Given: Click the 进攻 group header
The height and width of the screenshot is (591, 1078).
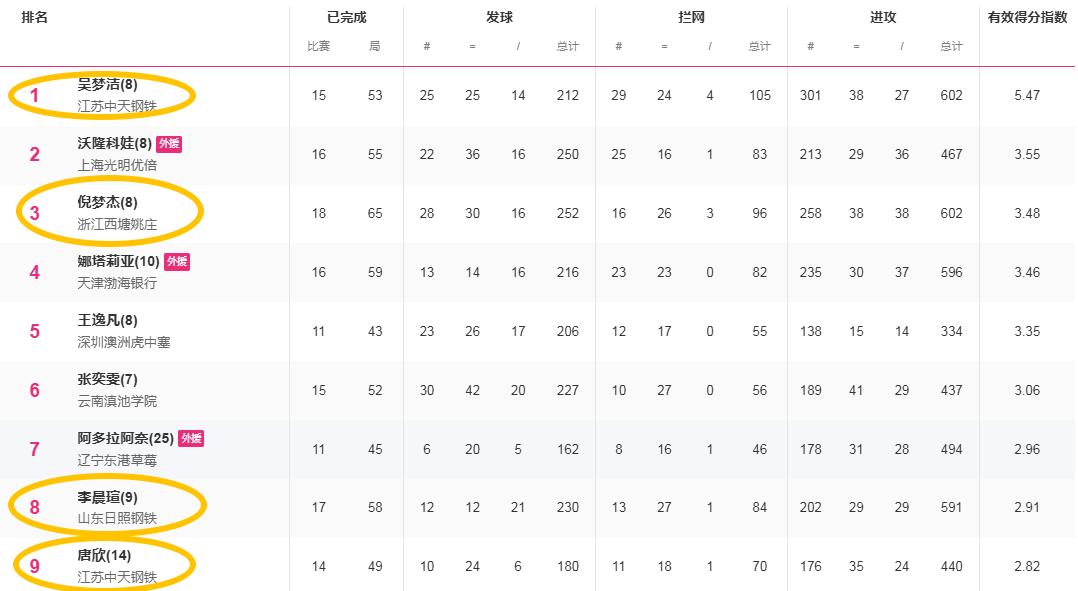Looking at the screenshot, I should [883, 17].
